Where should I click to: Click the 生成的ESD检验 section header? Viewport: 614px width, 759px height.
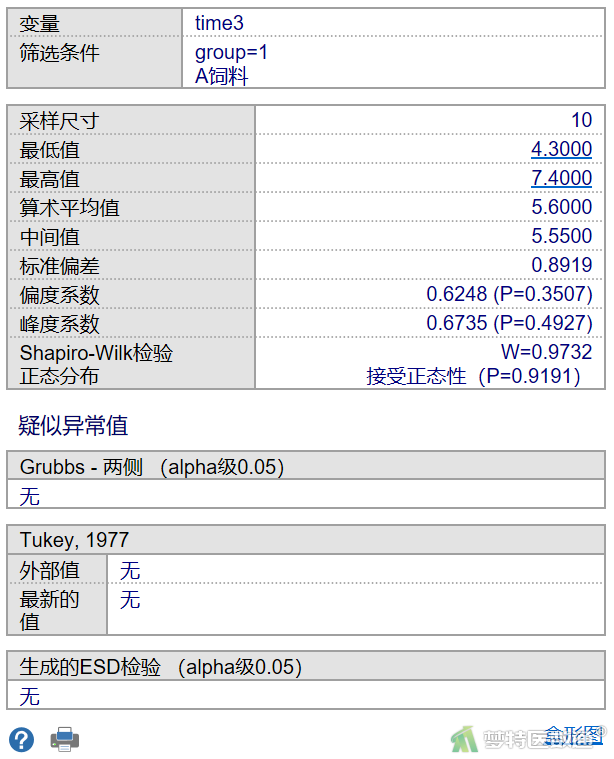[160, 667]
